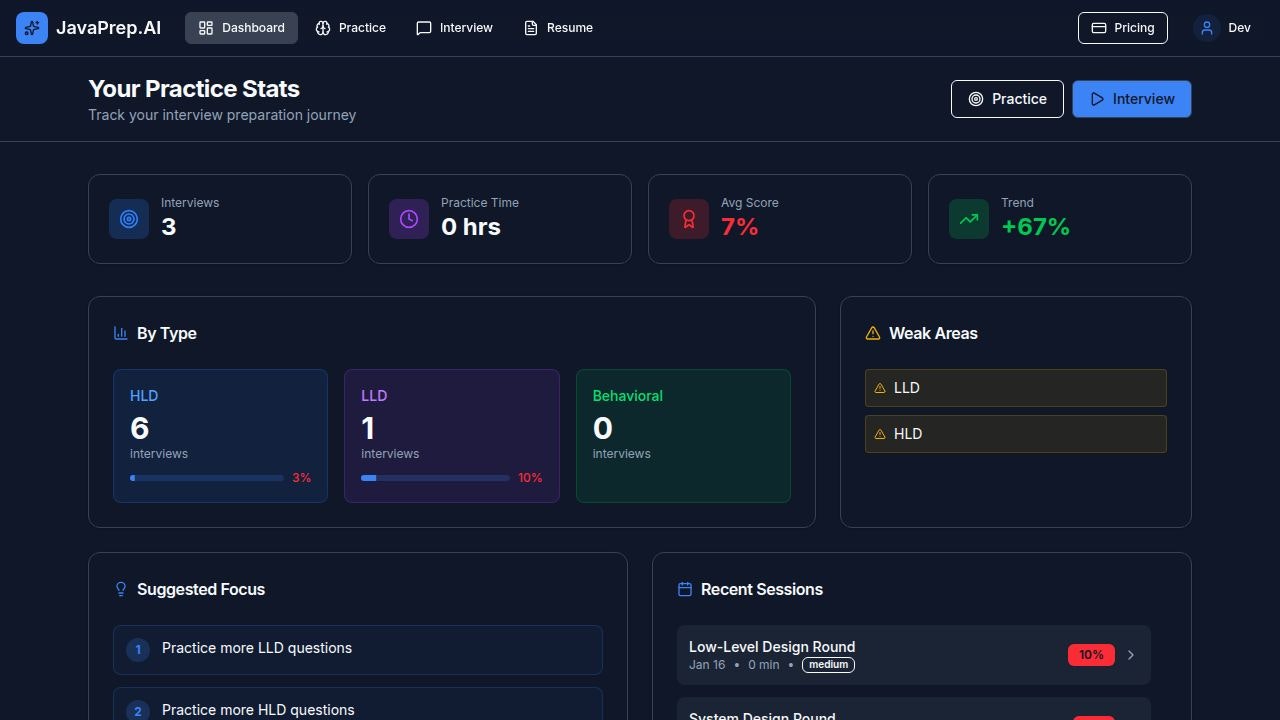Image resolution: width=1280 pixels, height=720 pixels.
Task: Expand the LLD weak area item
Action: click(x=1015, y=388)
